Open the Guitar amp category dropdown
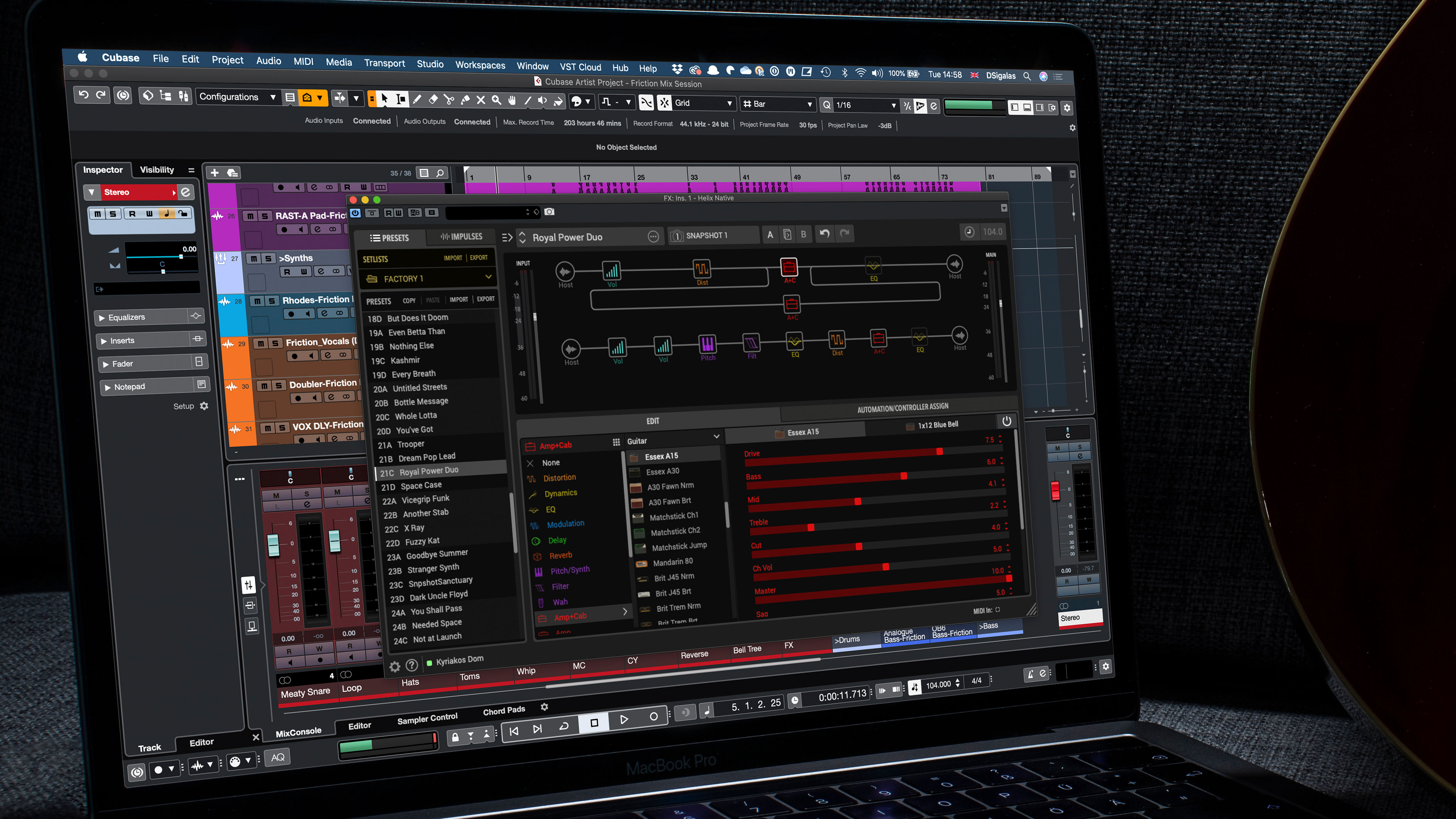 673,439
